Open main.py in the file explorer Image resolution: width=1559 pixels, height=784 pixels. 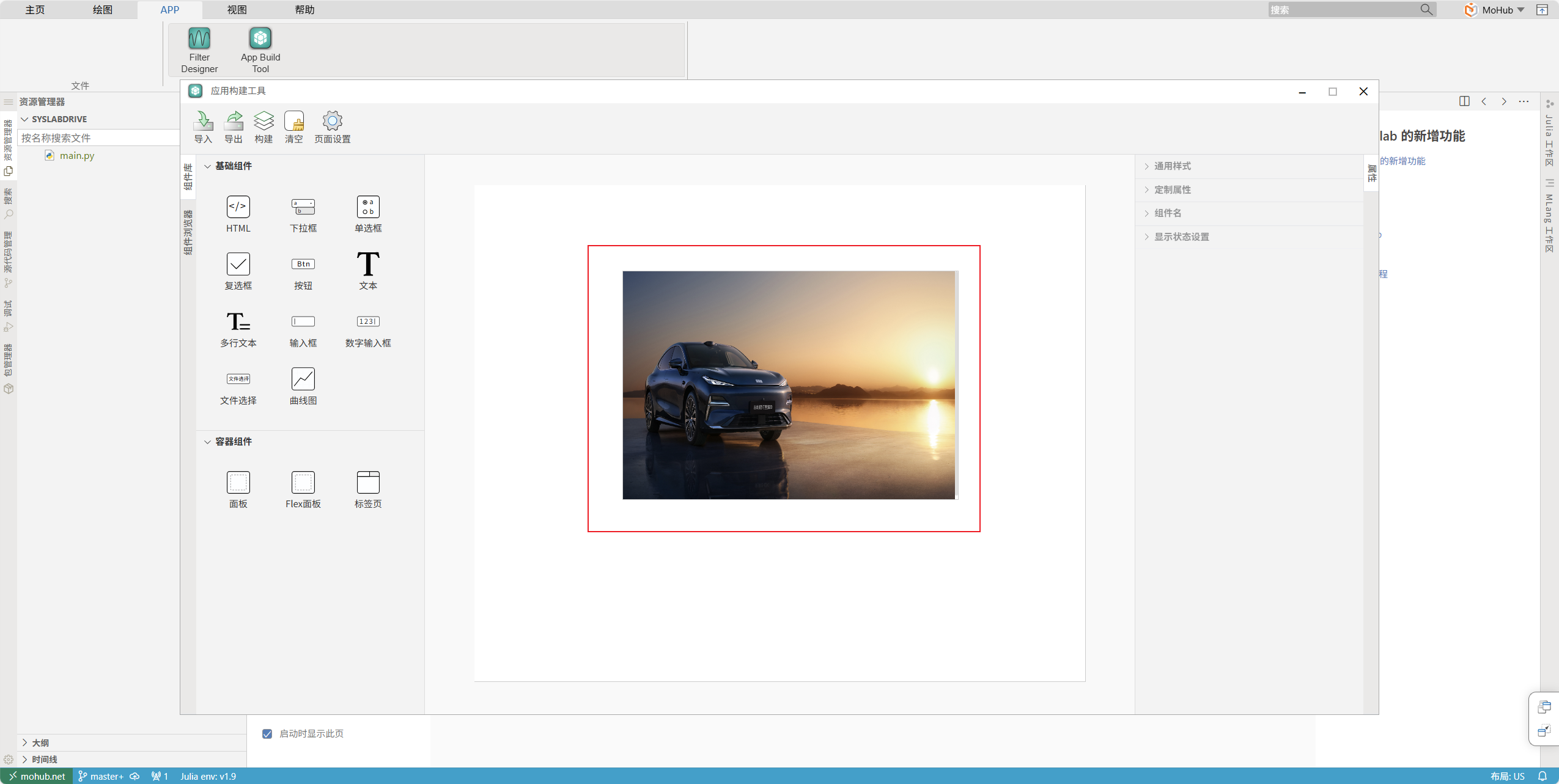click(x=77, y=156)
